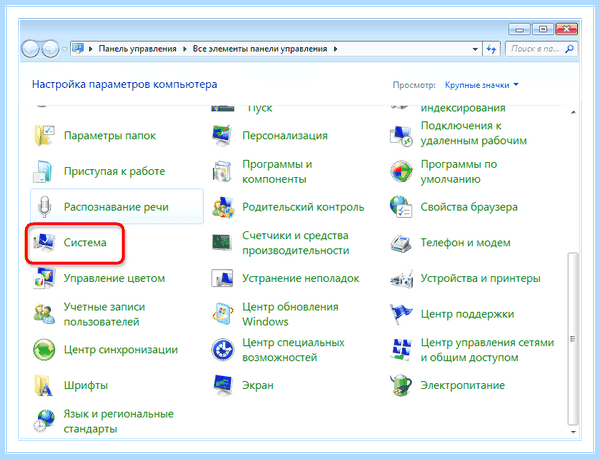
Task: Click the vertical scrollbar thumb
Action: coord(573,339)
